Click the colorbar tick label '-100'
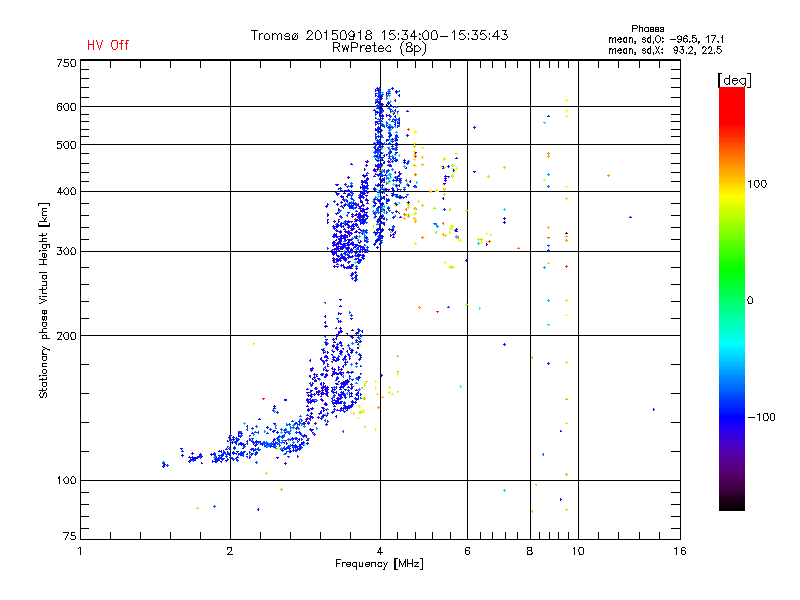The width and height of the screenshot is (800, 600). pos(761,417)
